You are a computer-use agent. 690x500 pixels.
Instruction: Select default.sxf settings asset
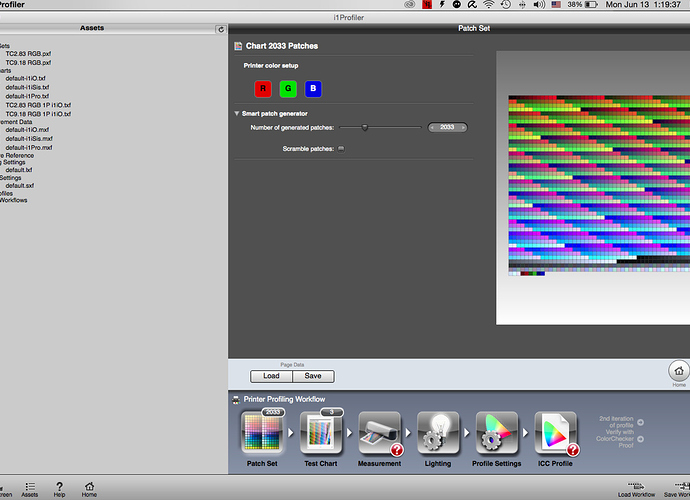click(x=20, y=186)
